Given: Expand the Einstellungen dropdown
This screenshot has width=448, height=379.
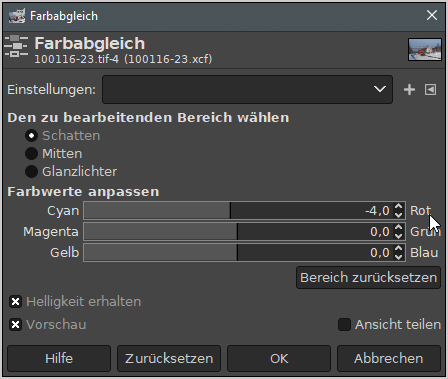Looking at the screenshot, I should tap(247, 89).
